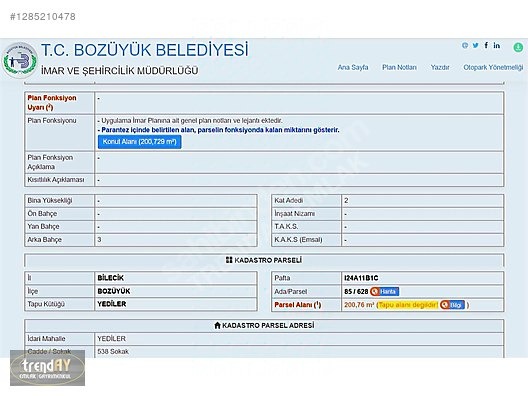
Task: Click the blue note starting 'Parantez içinde belirtilen alan'
Action: [219, 130]
